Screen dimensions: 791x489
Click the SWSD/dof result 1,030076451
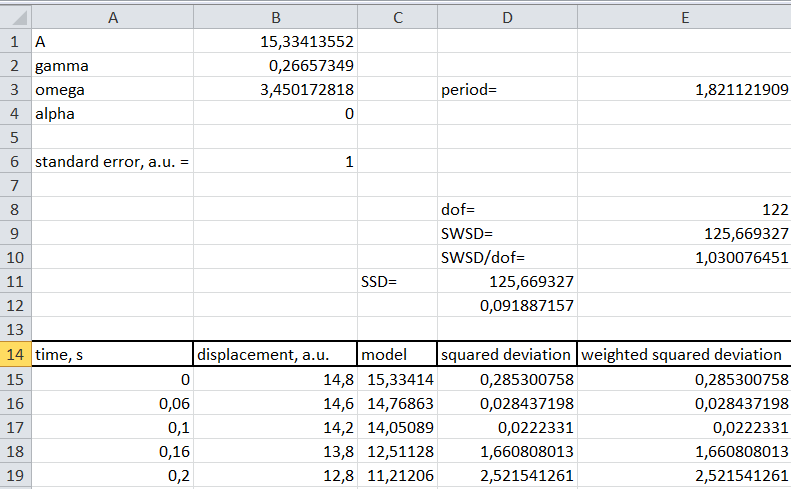[x=684, y=258]
